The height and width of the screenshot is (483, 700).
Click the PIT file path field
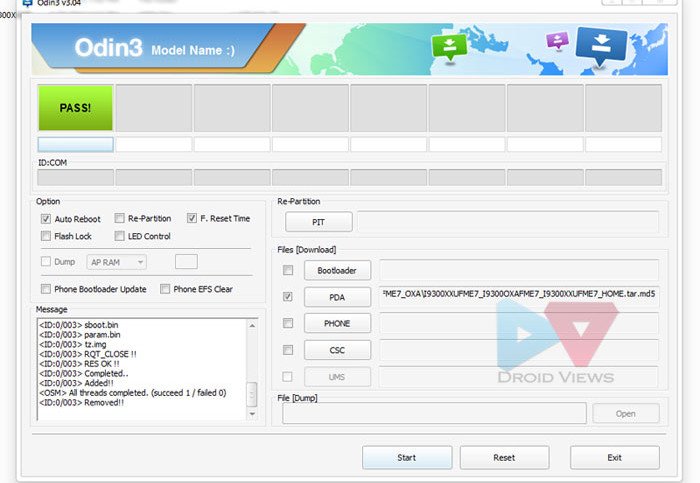tap(508, 222)
